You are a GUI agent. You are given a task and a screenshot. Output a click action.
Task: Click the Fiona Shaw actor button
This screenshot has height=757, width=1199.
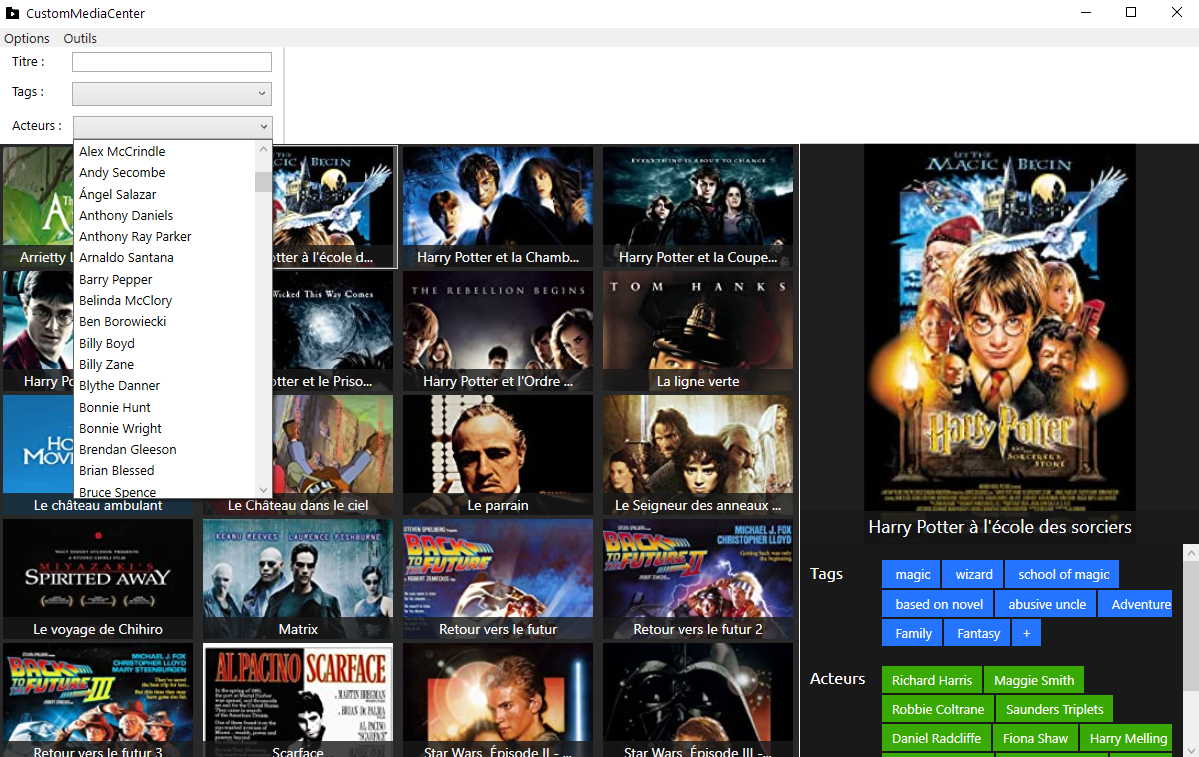pyautogui.click(x=1035, y=738)
